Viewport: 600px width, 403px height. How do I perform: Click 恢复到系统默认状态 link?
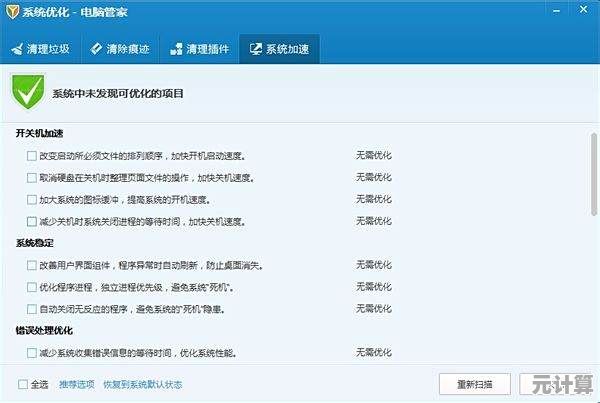click(x=142, y=384)
